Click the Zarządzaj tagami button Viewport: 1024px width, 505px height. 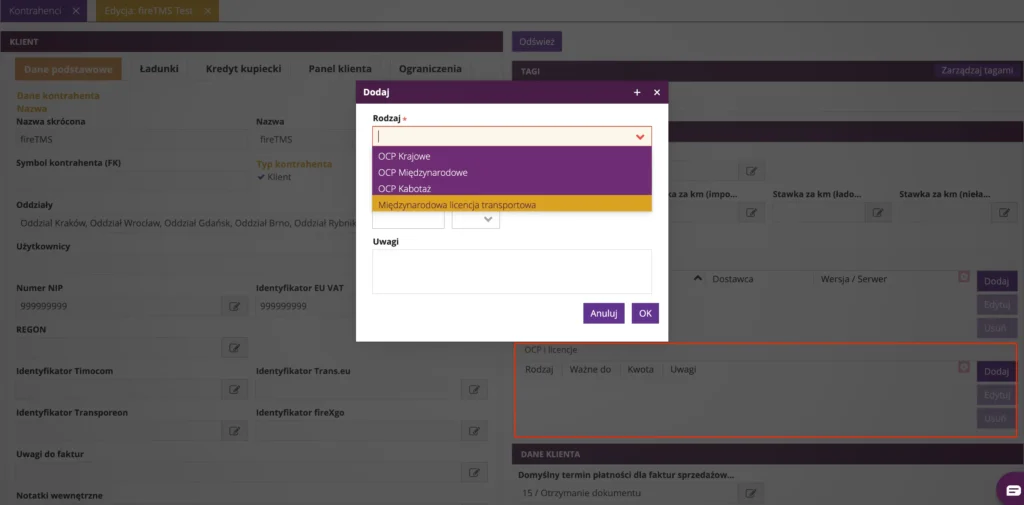(977, 71)
